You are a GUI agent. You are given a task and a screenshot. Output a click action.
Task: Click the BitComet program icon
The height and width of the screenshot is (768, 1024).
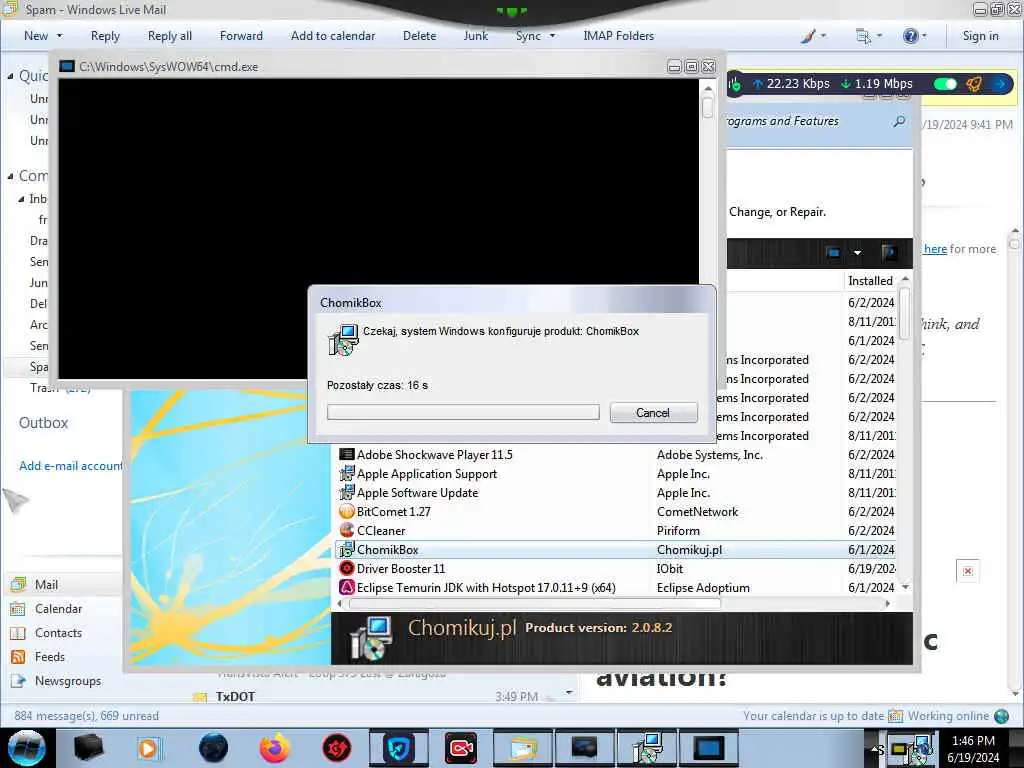[x=347, y=511]
